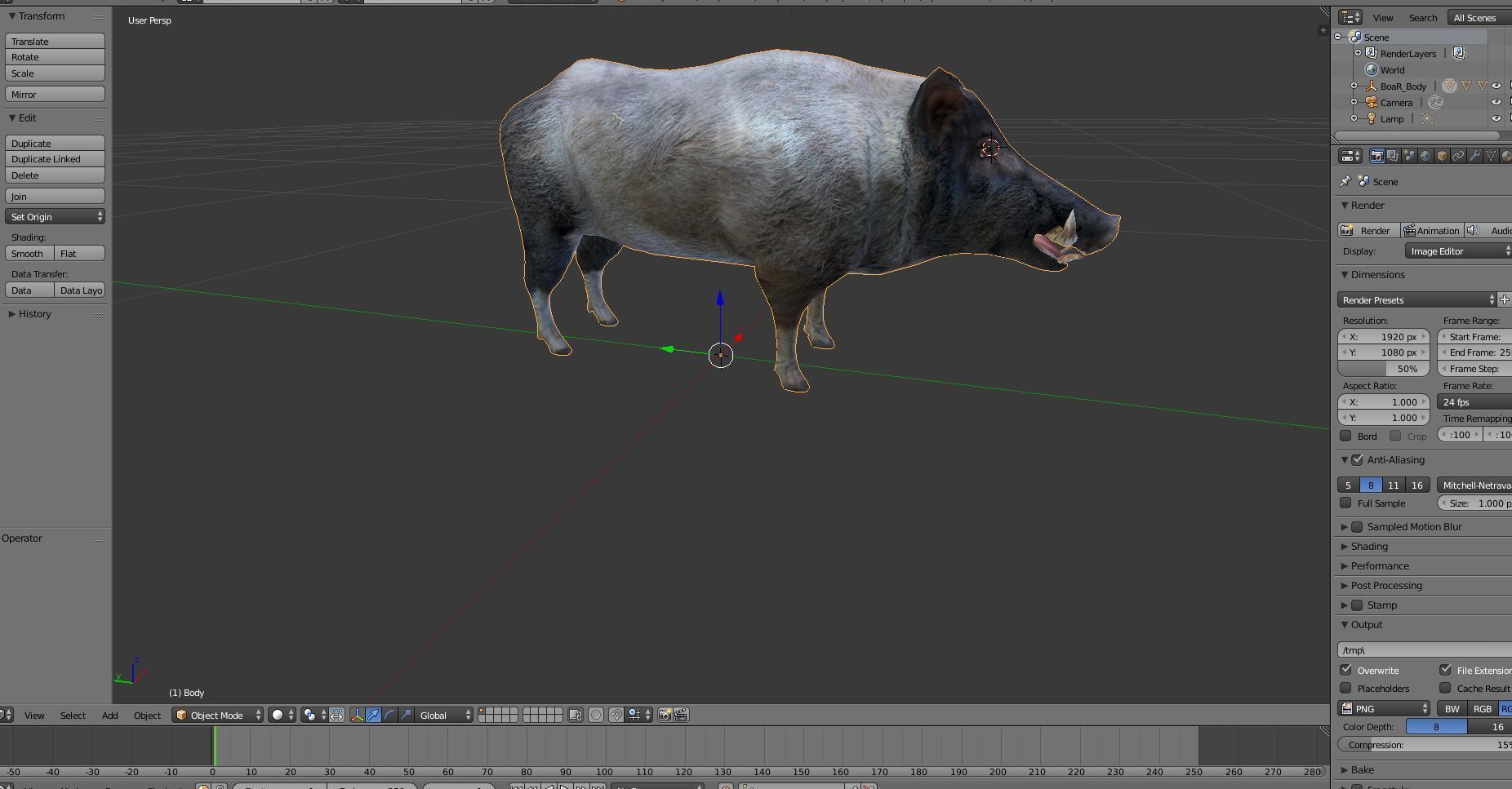Open the Select menu in the 3D header
Viewport: 1512px width, 789px height.
point(73,715)
